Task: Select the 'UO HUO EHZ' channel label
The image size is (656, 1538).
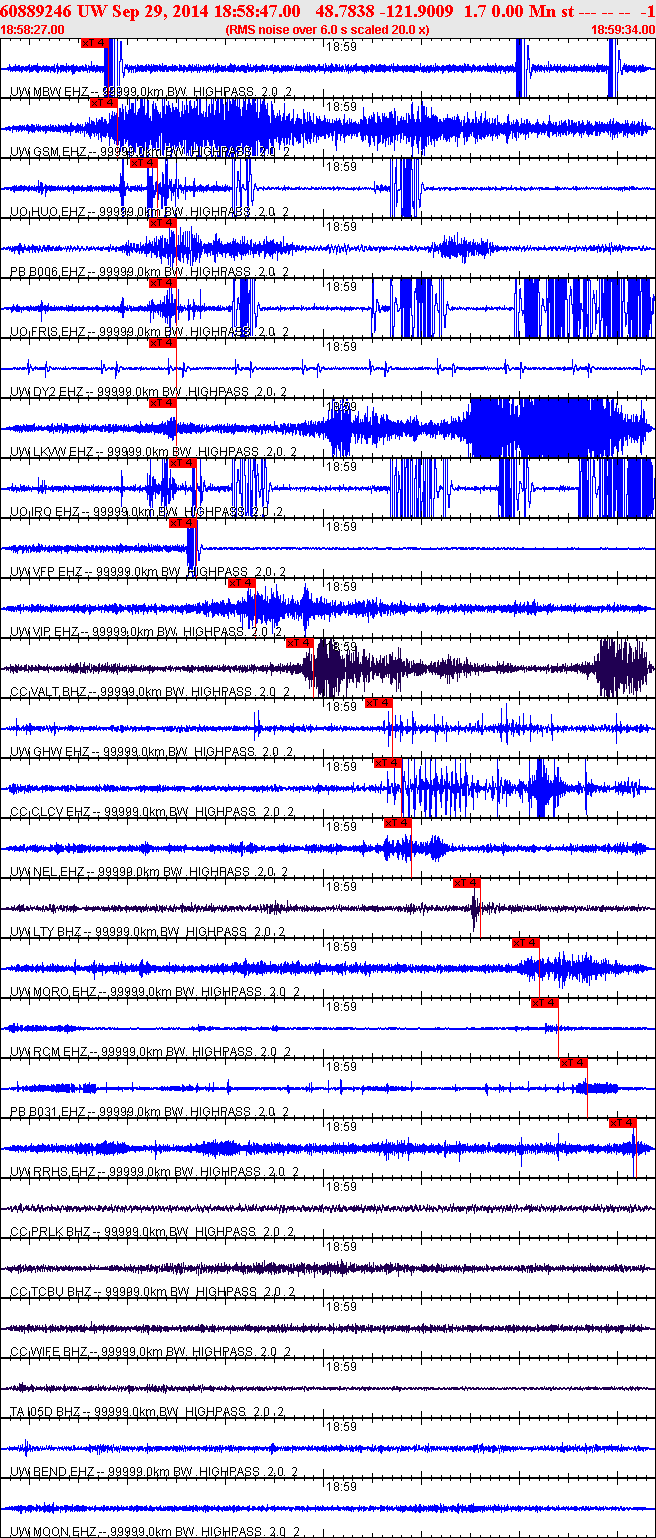Action: [x=49, y=211]
